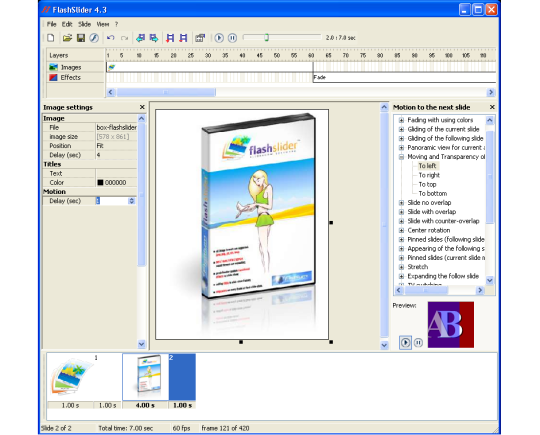Undo the last action
The image size is (540, 435).
pos(111,38)
